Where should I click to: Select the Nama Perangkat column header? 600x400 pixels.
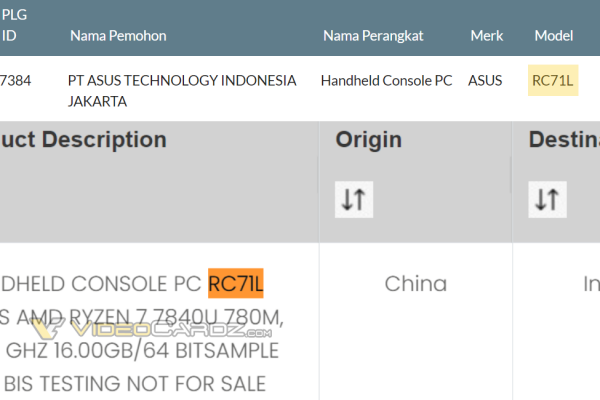coord(373,36)
